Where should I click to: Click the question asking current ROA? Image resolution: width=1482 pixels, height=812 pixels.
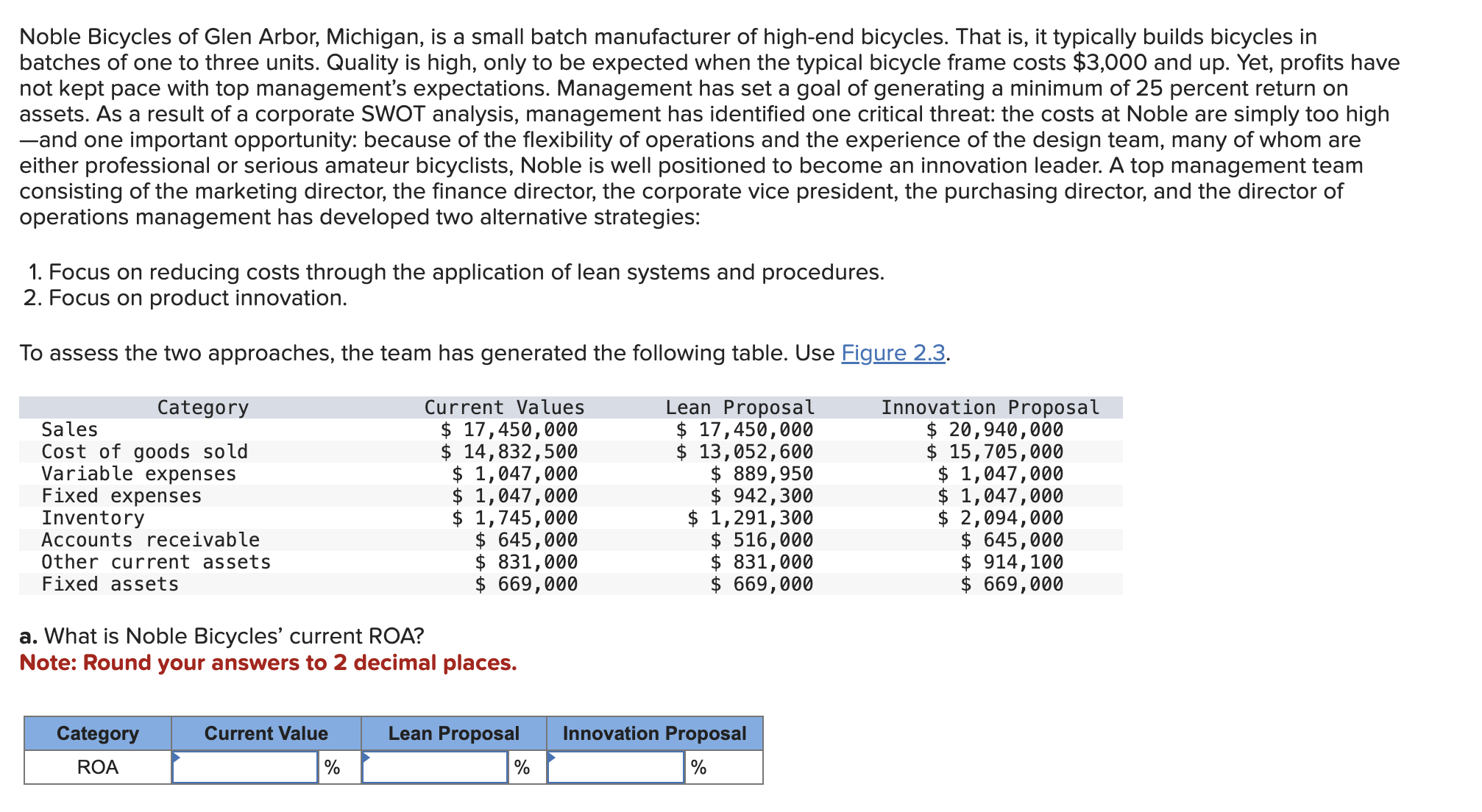click(x=222, y=635)
